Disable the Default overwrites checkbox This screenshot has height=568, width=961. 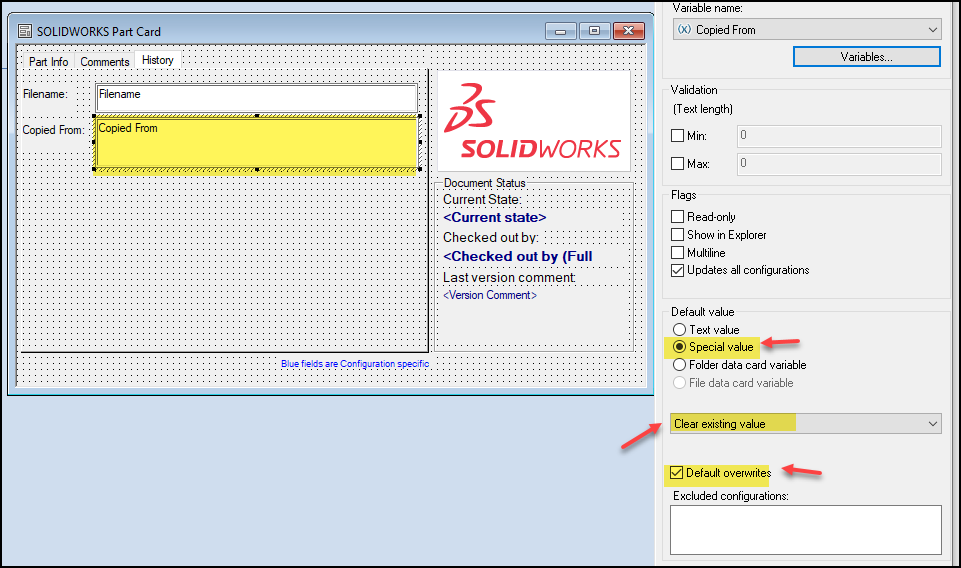coord(678,473)
